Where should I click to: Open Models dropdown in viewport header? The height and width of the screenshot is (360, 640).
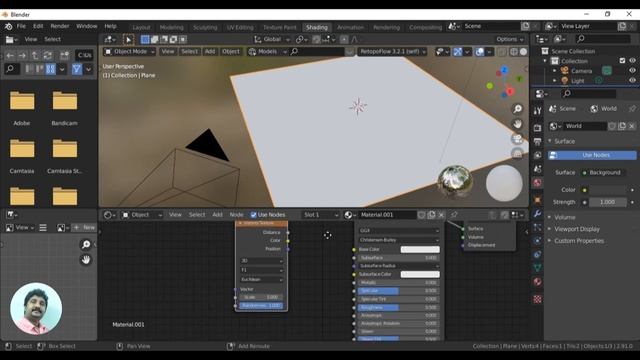(x=267, y=52)
